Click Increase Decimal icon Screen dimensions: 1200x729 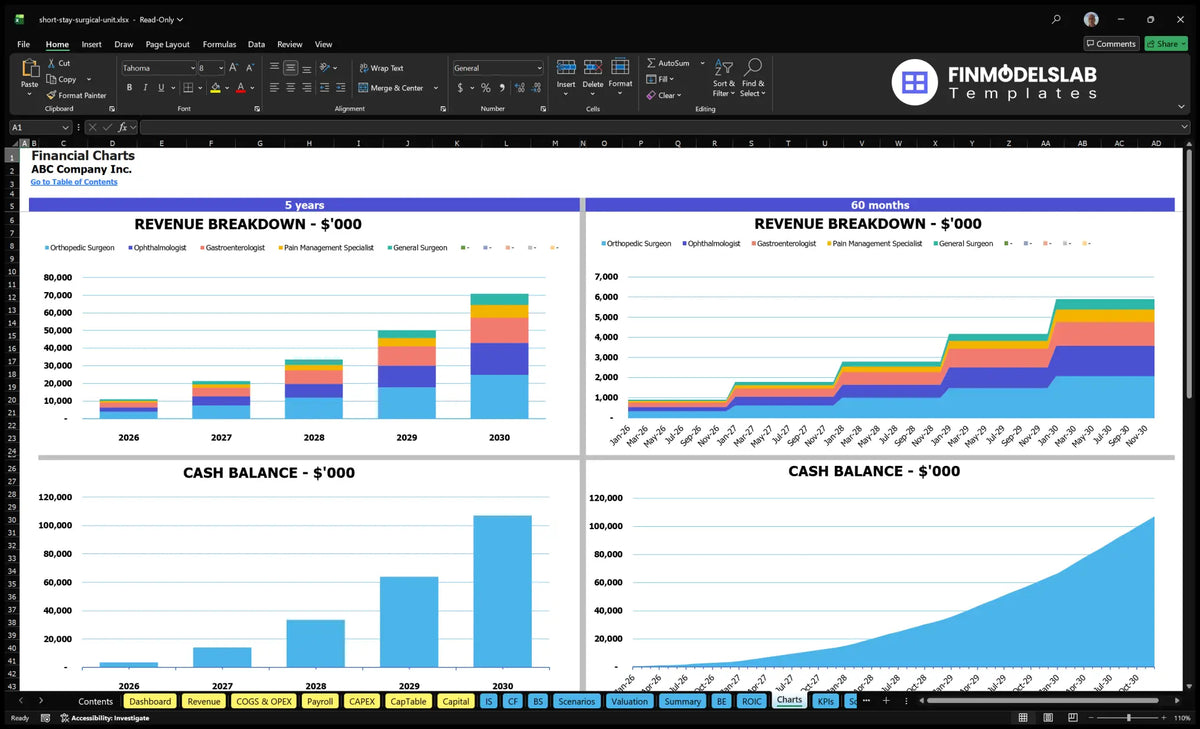pyautogui.click(x=519, y=88)
